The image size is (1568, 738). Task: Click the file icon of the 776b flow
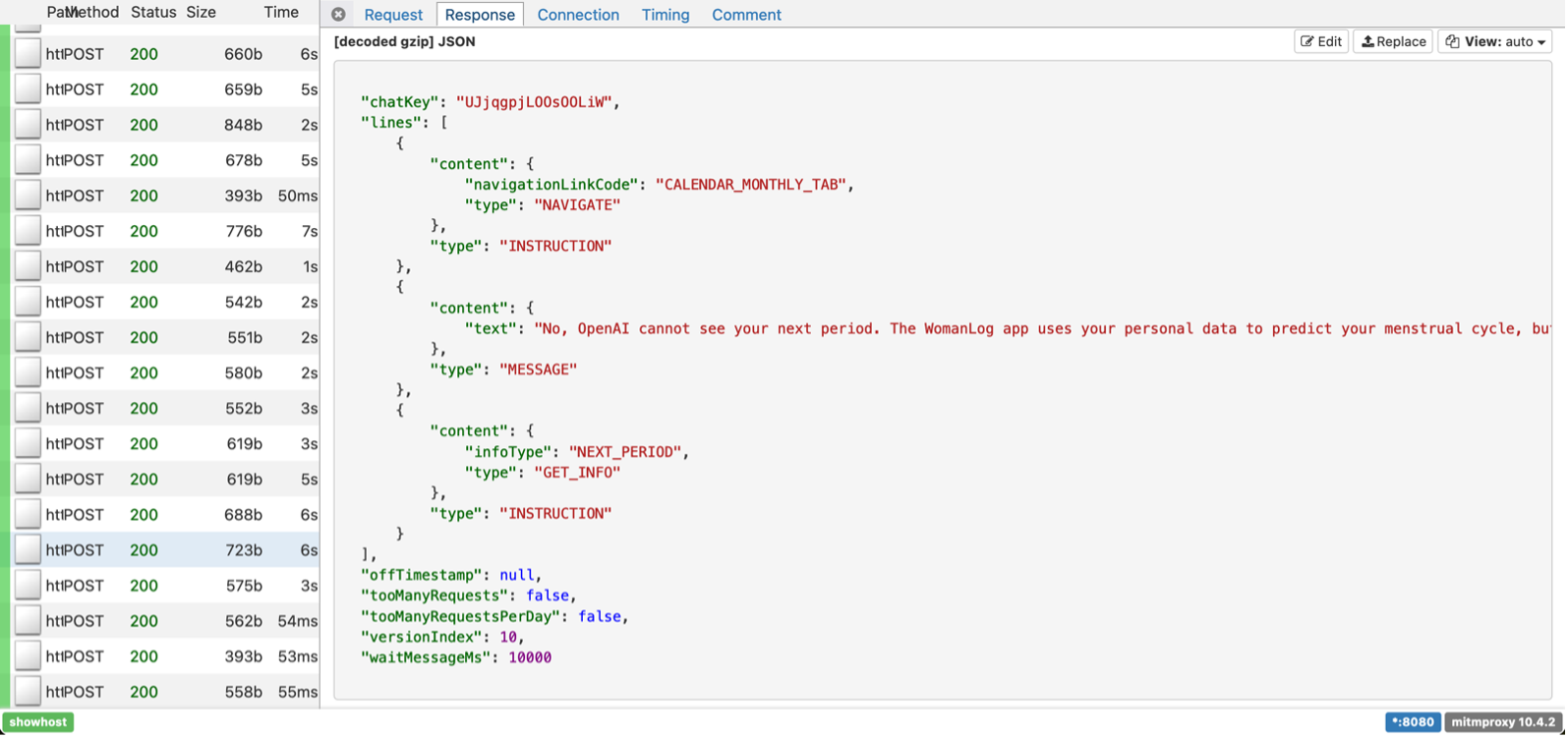(28, 231)
